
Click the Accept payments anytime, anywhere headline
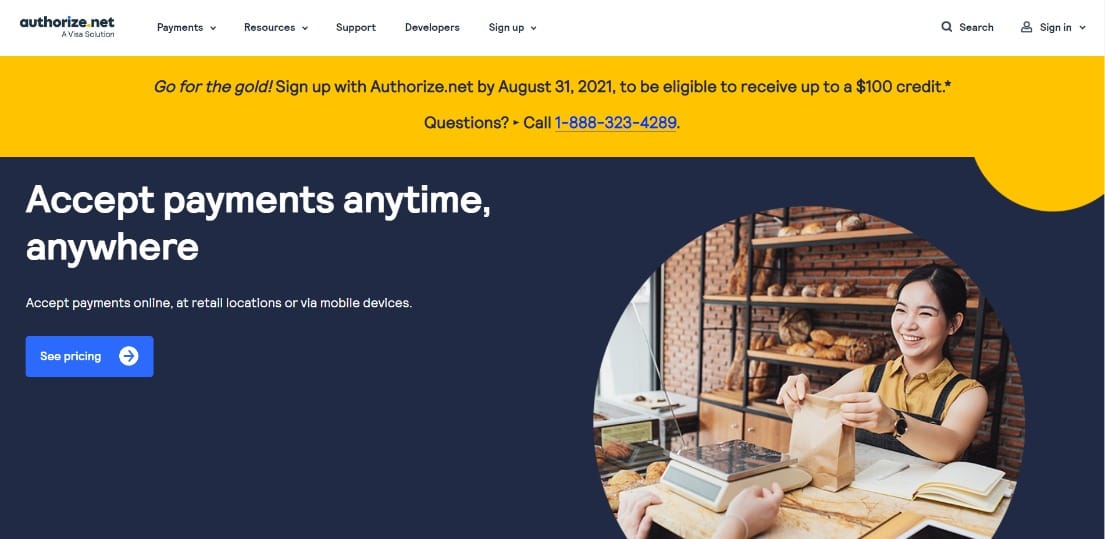258,223
